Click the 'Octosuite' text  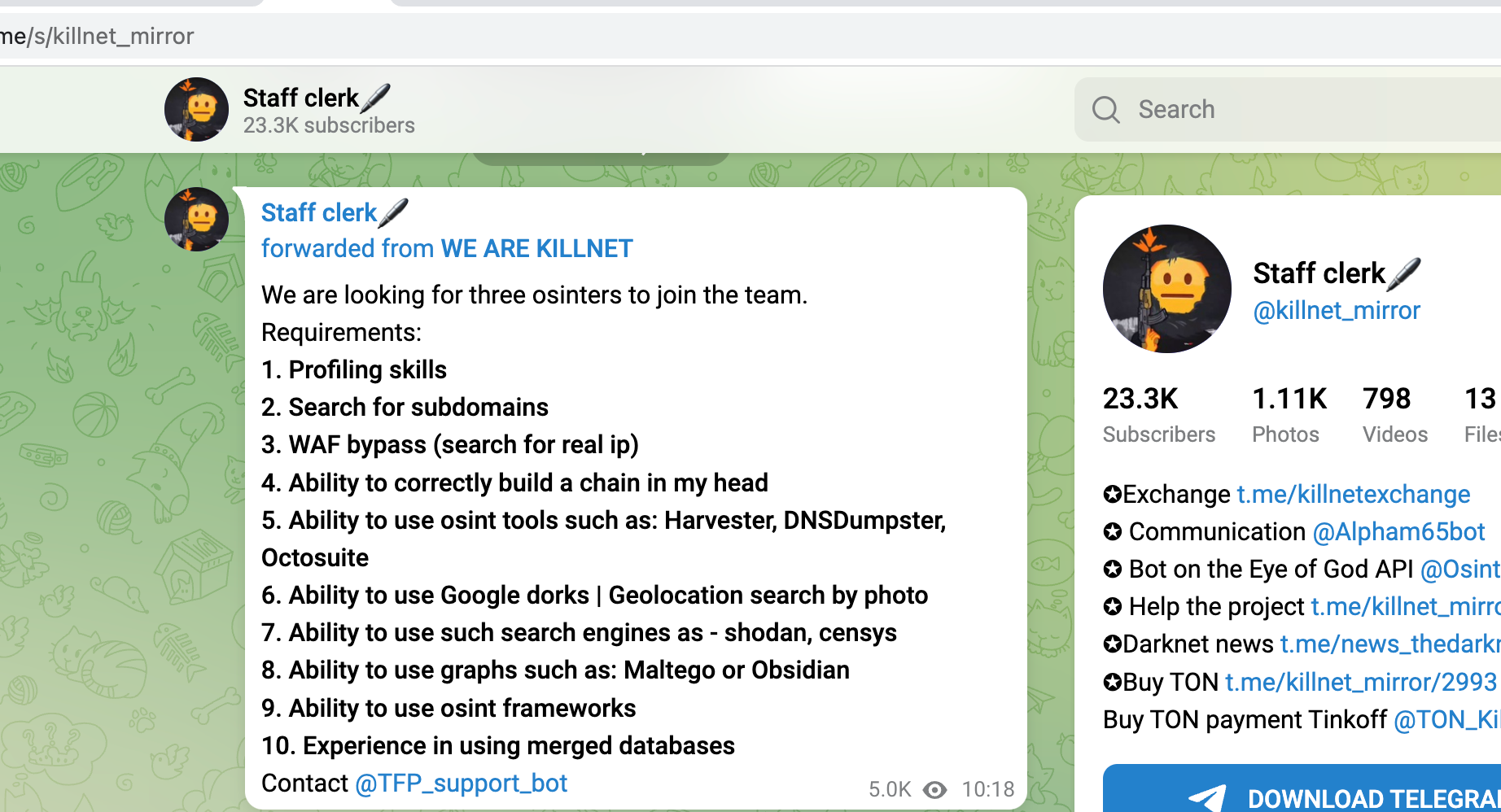[315, 557]
